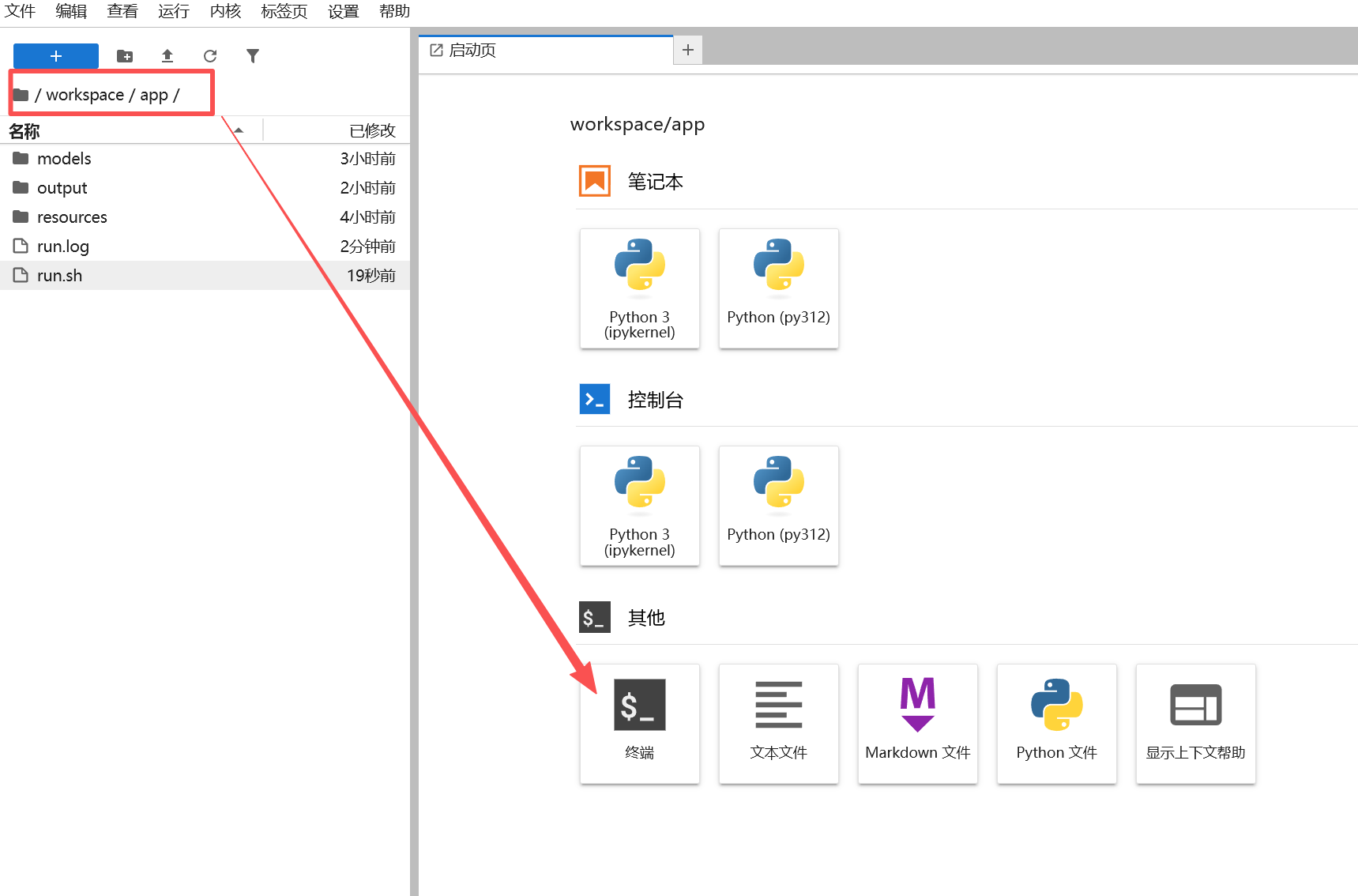Create a new folder with toolbar icon
The image size is (1358, 896).
pos(125,56)
